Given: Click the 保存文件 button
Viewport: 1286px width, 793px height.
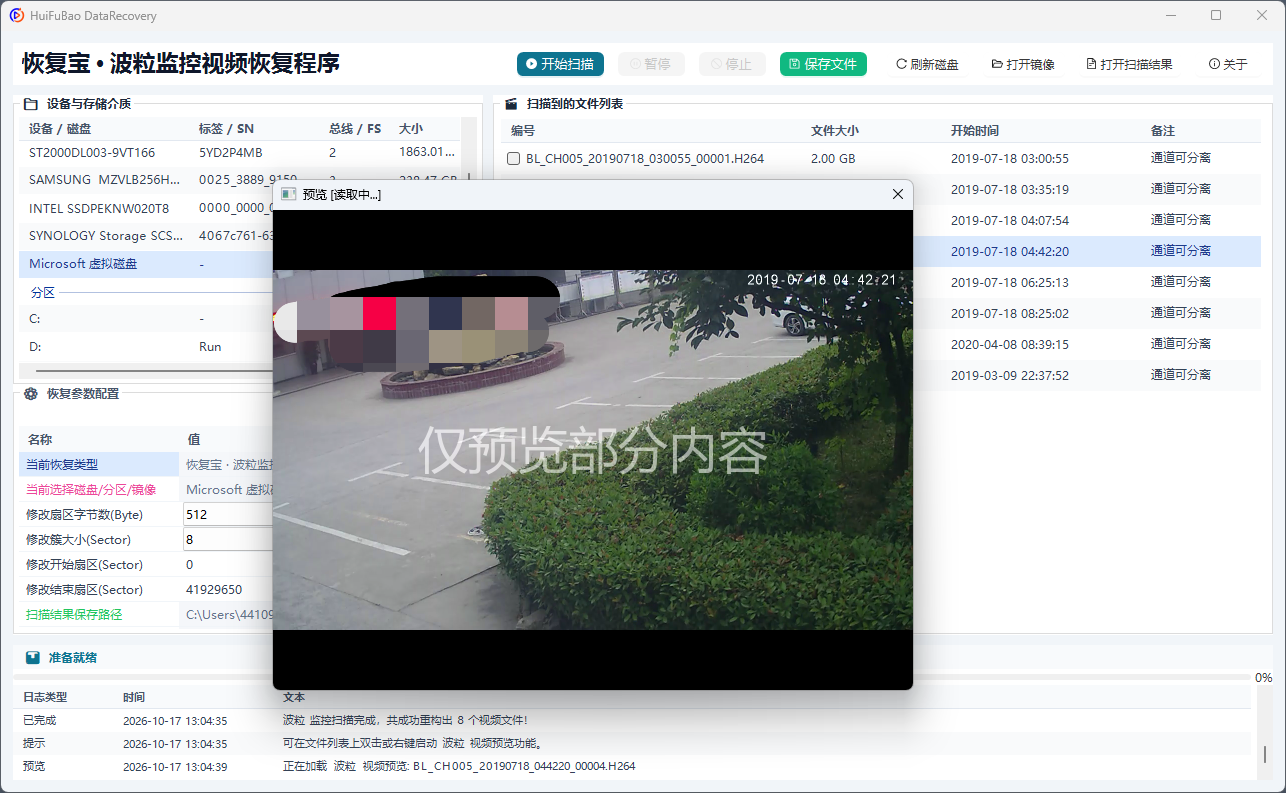Looking at the screenshot, I should click(823, 64).
